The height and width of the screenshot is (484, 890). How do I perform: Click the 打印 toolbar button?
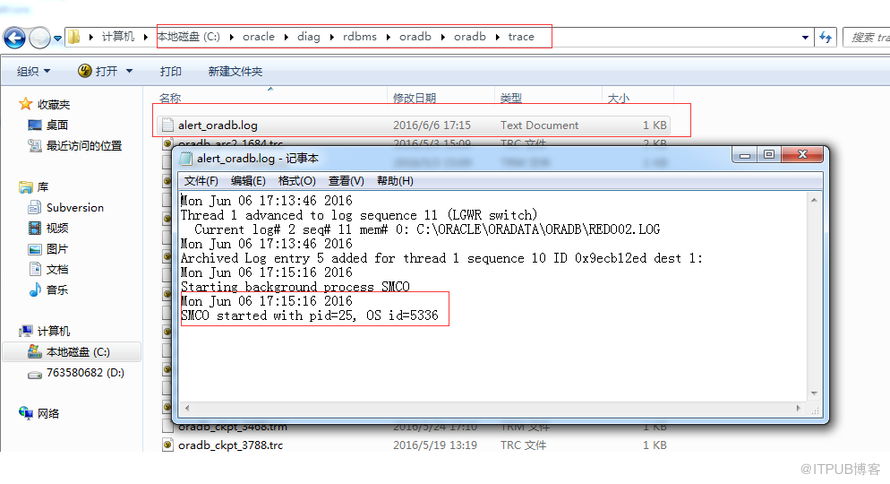[170, 71]
